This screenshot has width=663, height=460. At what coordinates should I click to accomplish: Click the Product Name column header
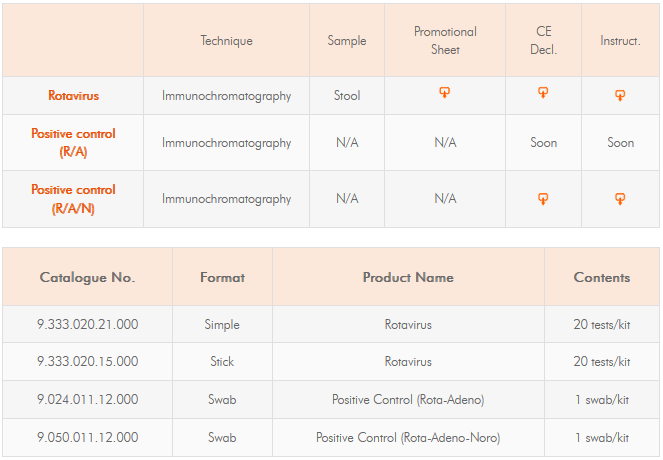click(x=408, y=277)
